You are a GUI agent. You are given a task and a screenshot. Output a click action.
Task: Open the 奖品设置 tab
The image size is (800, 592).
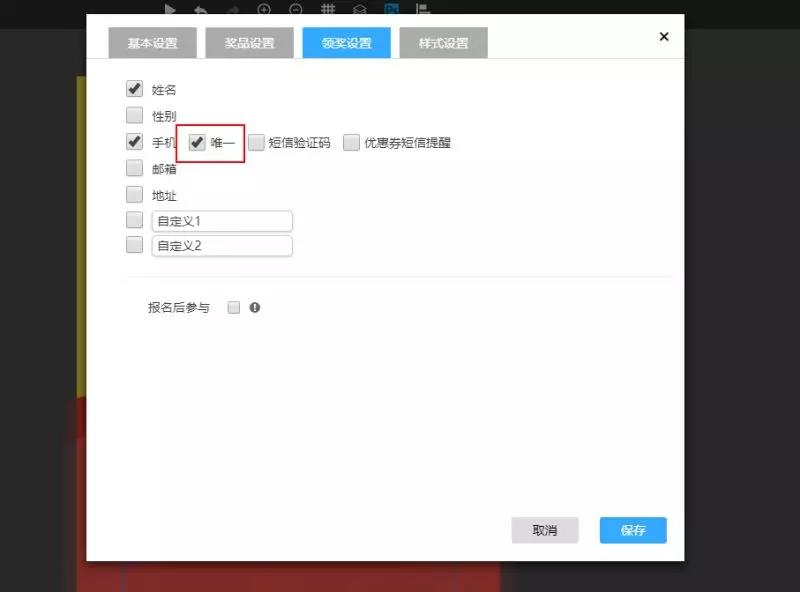pyautogui.click(x=249, y=43)
